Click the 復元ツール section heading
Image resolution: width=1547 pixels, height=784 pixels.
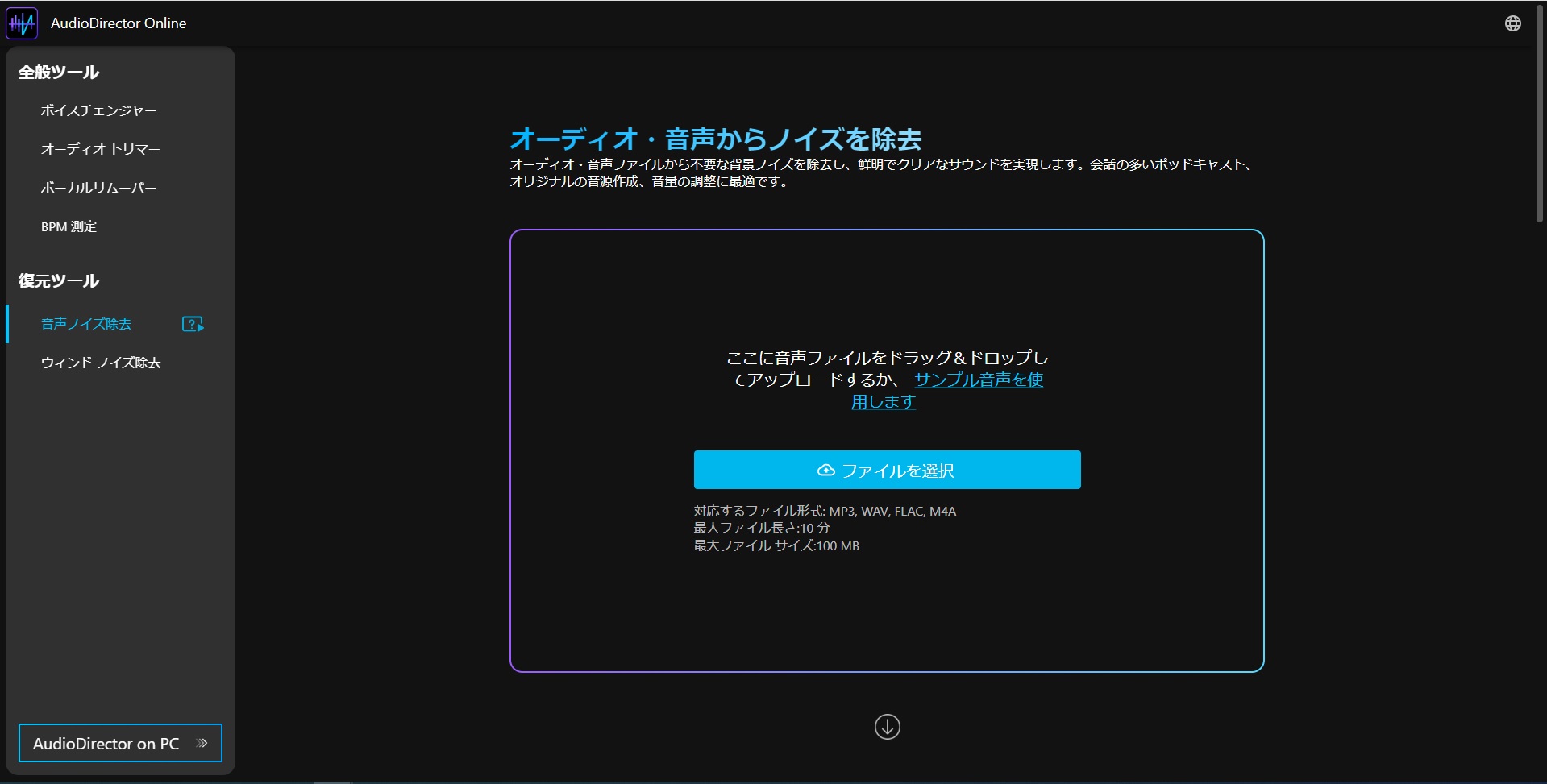click(x=59, y=281)
